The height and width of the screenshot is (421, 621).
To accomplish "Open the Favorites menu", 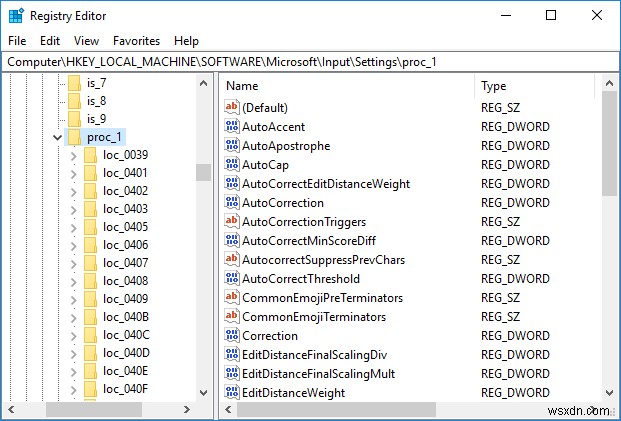I will 136,41.
